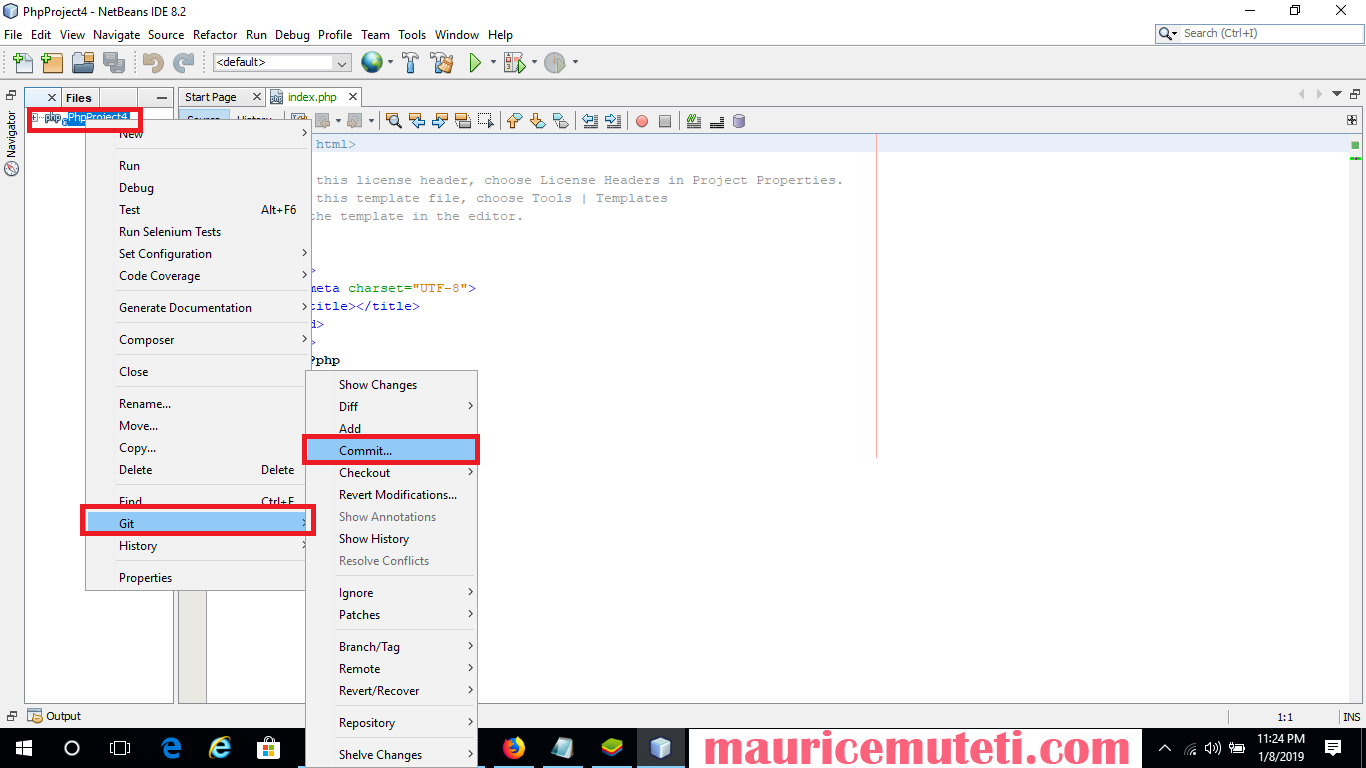This screenshot has width=1366, height=768.
Task: Open the globe browser dropdown arrow
Action: coord(390,63)
